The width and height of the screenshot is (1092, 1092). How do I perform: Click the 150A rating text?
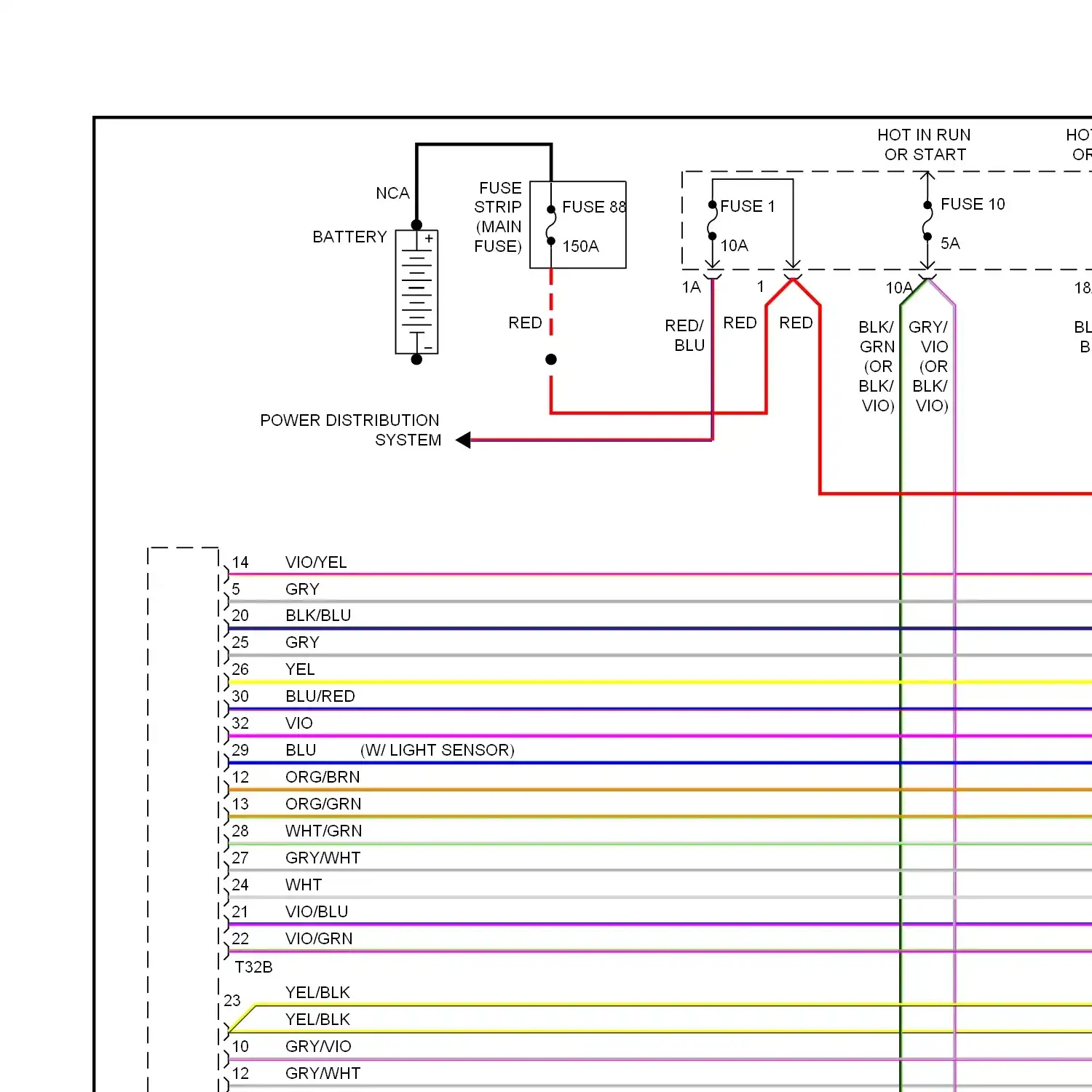point(580,247)
